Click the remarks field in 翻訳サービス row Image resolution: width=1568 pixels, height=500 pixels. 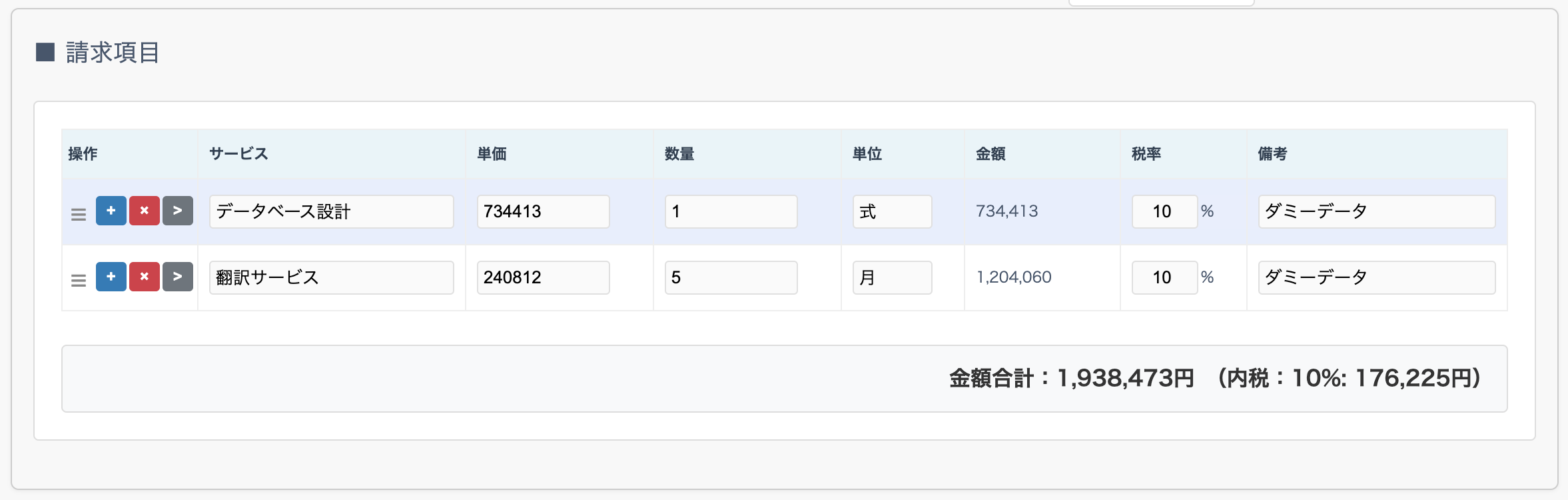(1377, 277)
